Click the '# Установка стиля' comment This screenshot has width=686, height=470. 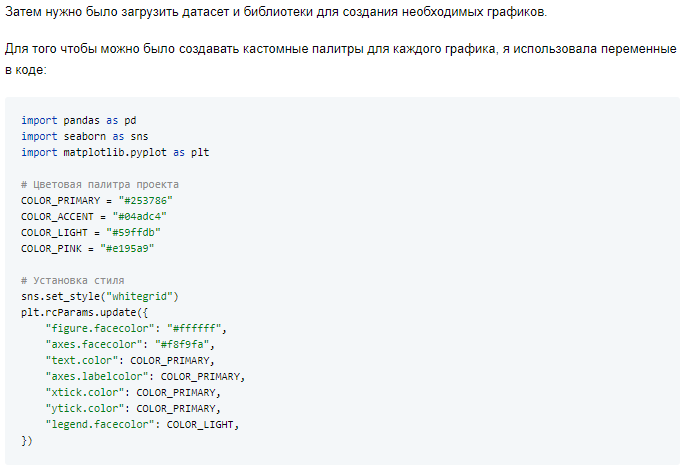click(x=73, y=281)
